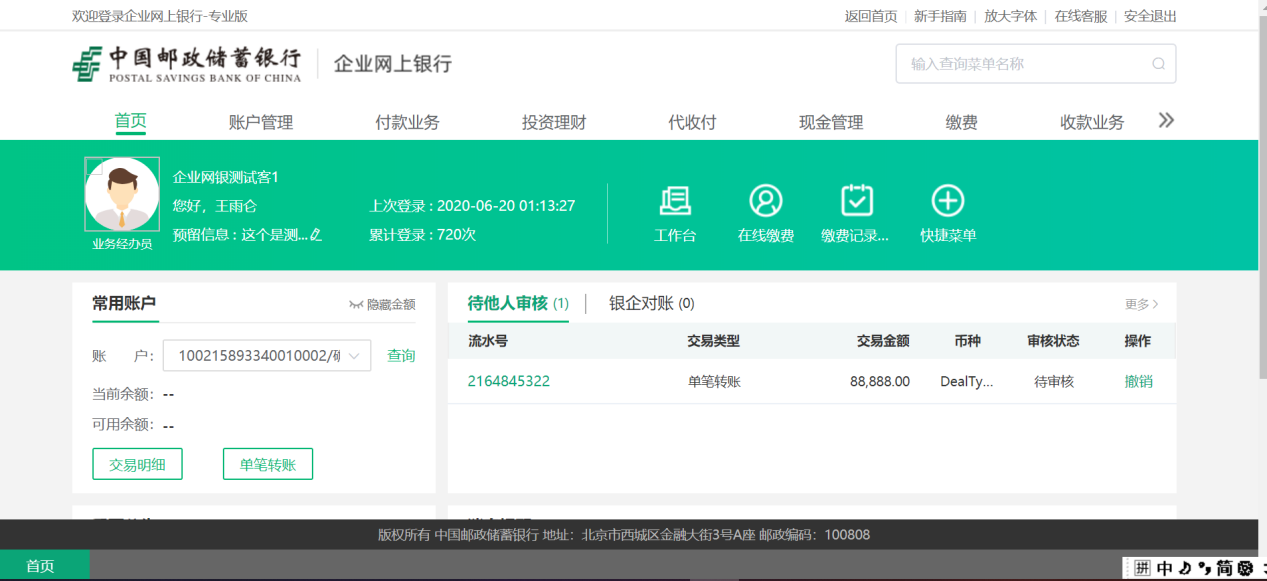This screenshot has width=1267, height=581.
Task: Click the search magnifier icon
Action: 1157,63
